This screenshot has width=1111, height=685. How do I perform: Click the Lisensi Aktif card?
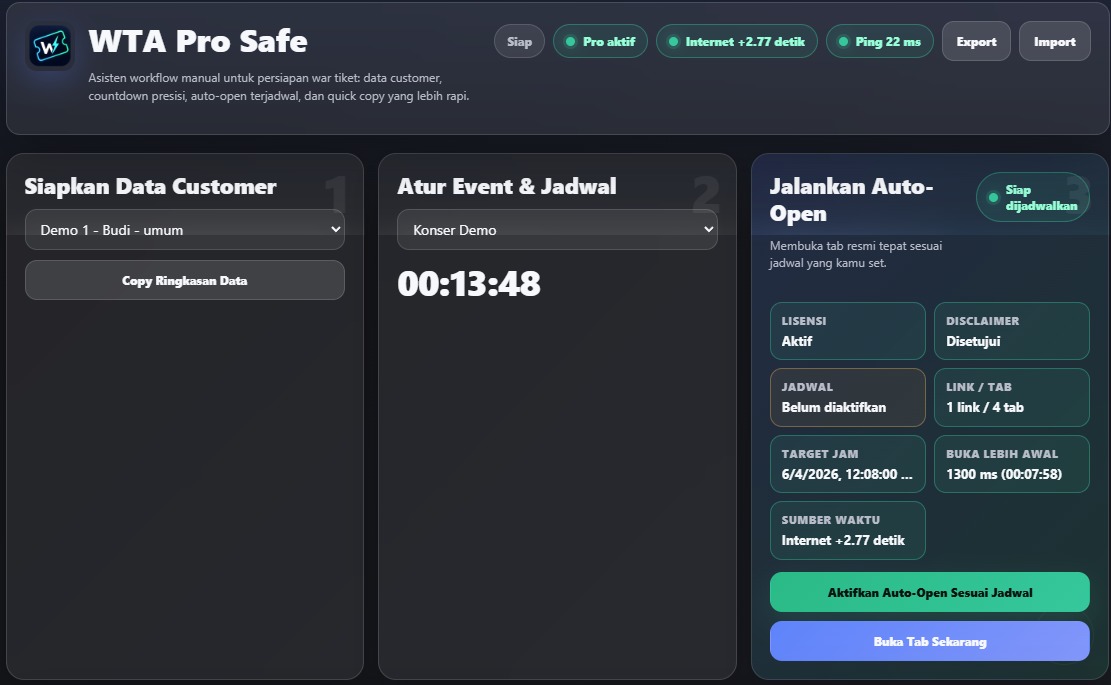[847, 331]
